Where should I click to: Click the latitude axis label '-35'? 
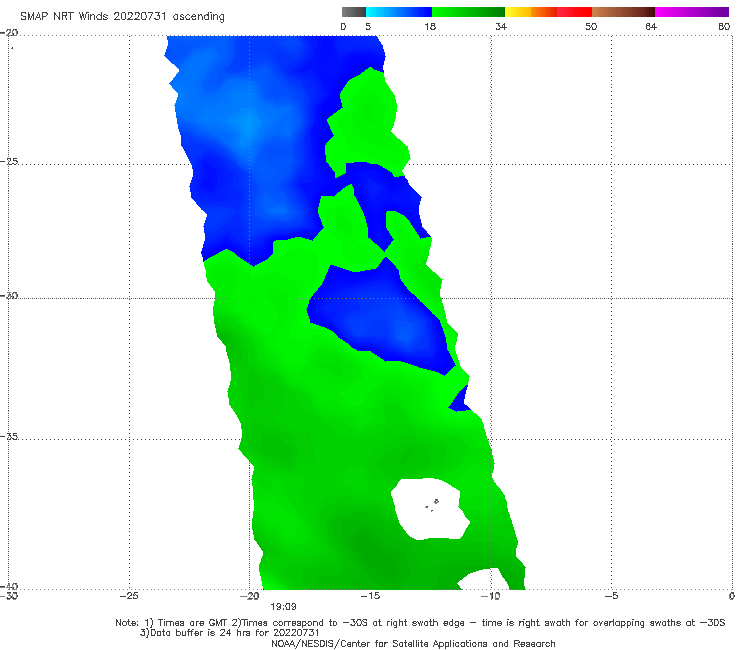pyautogui.click(x=9, y=437)
